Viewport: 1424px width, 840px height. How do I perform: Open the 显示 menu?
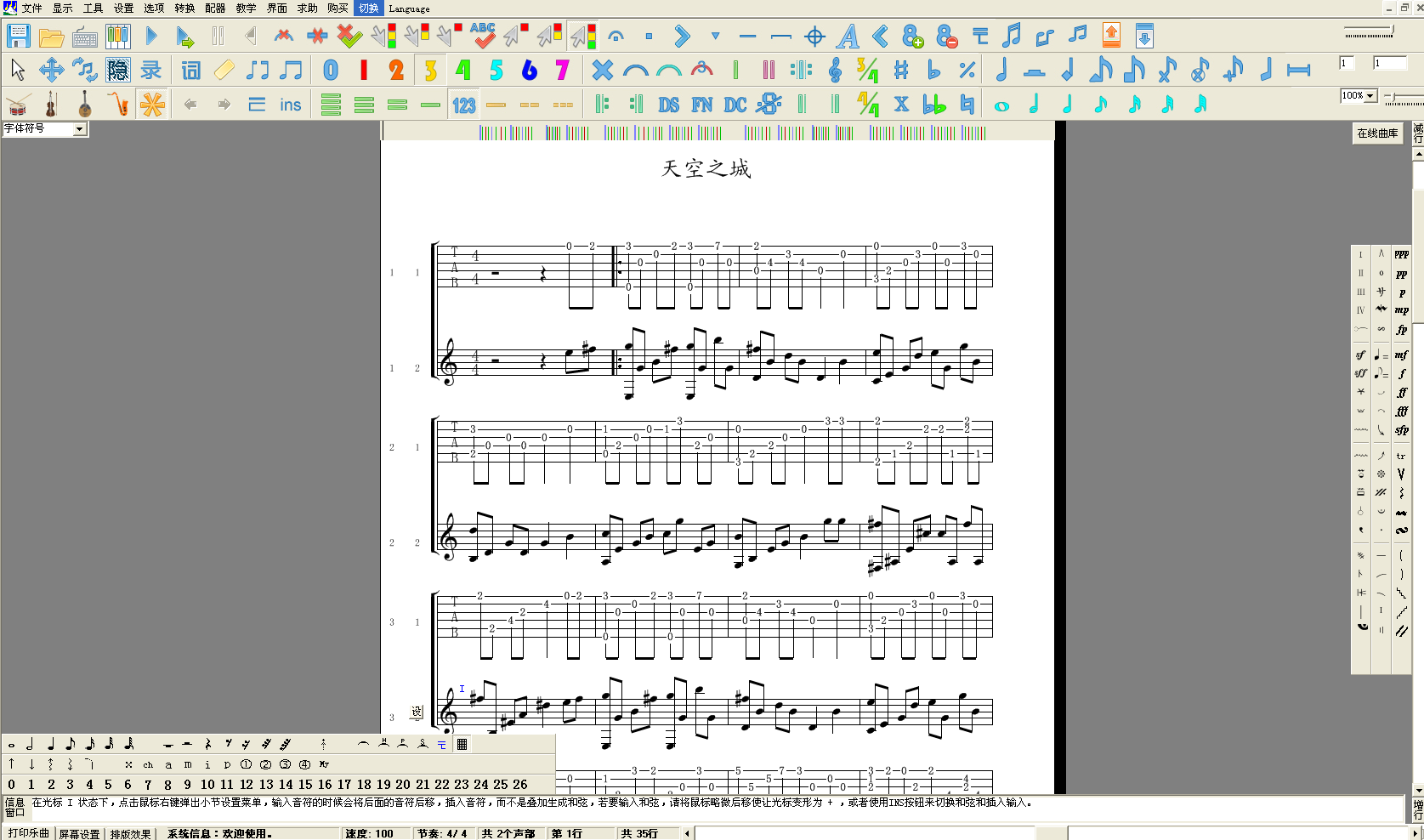(x=62, y=8)
